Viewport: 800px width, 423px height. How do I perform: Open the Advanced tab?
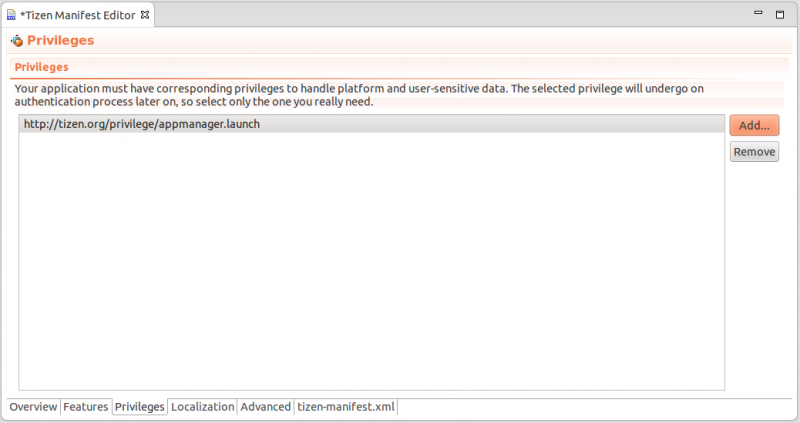pyautogui.click(x=265, y=407)
